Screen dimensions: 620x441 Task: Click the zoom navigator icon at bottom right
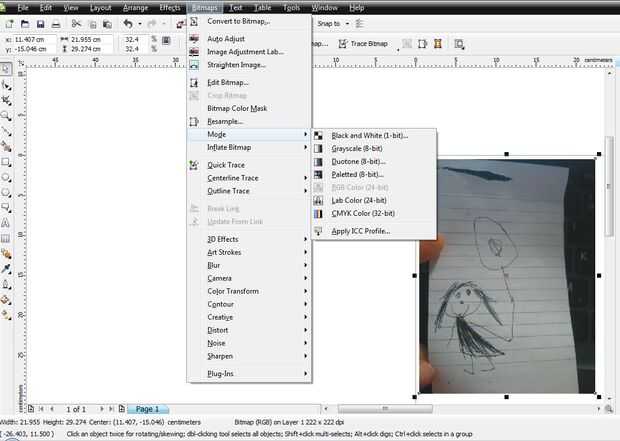[609, 409]
